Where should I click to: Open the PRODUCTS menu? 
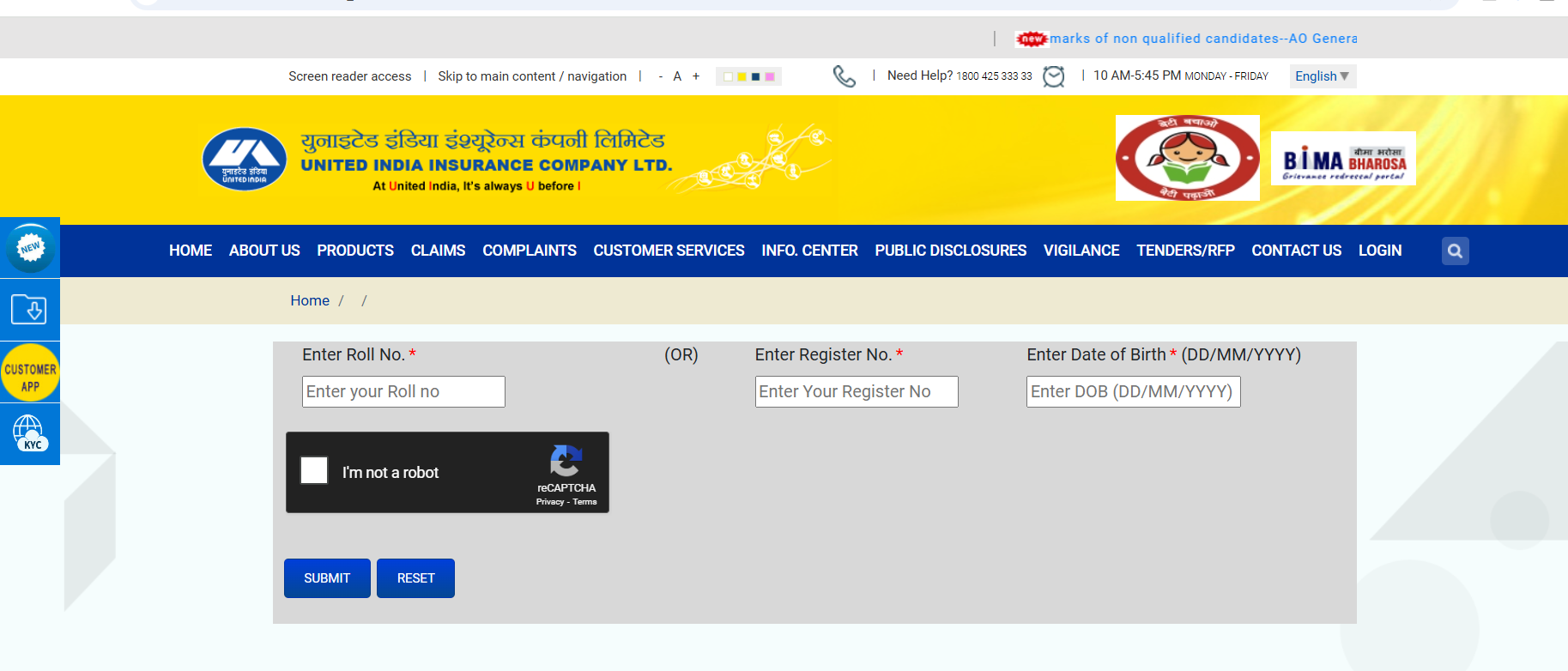click(x=355, y=251)
